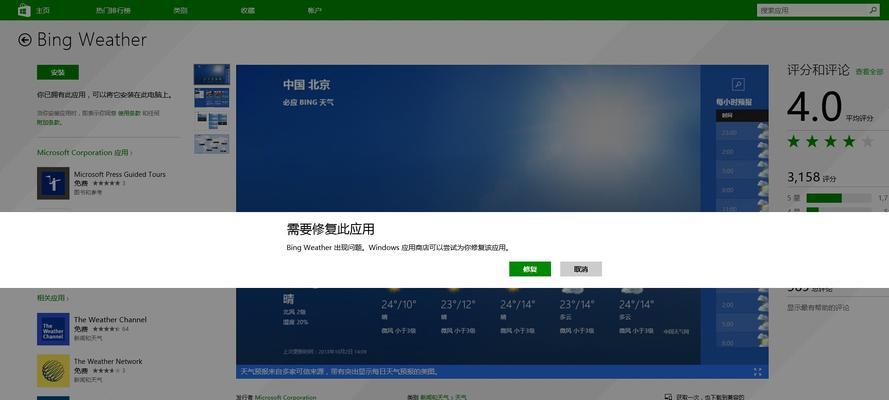This screenshot has height=400, width=889.
Task: Go back using the arrow beside Bing Weather
Action: click(24, 40)
